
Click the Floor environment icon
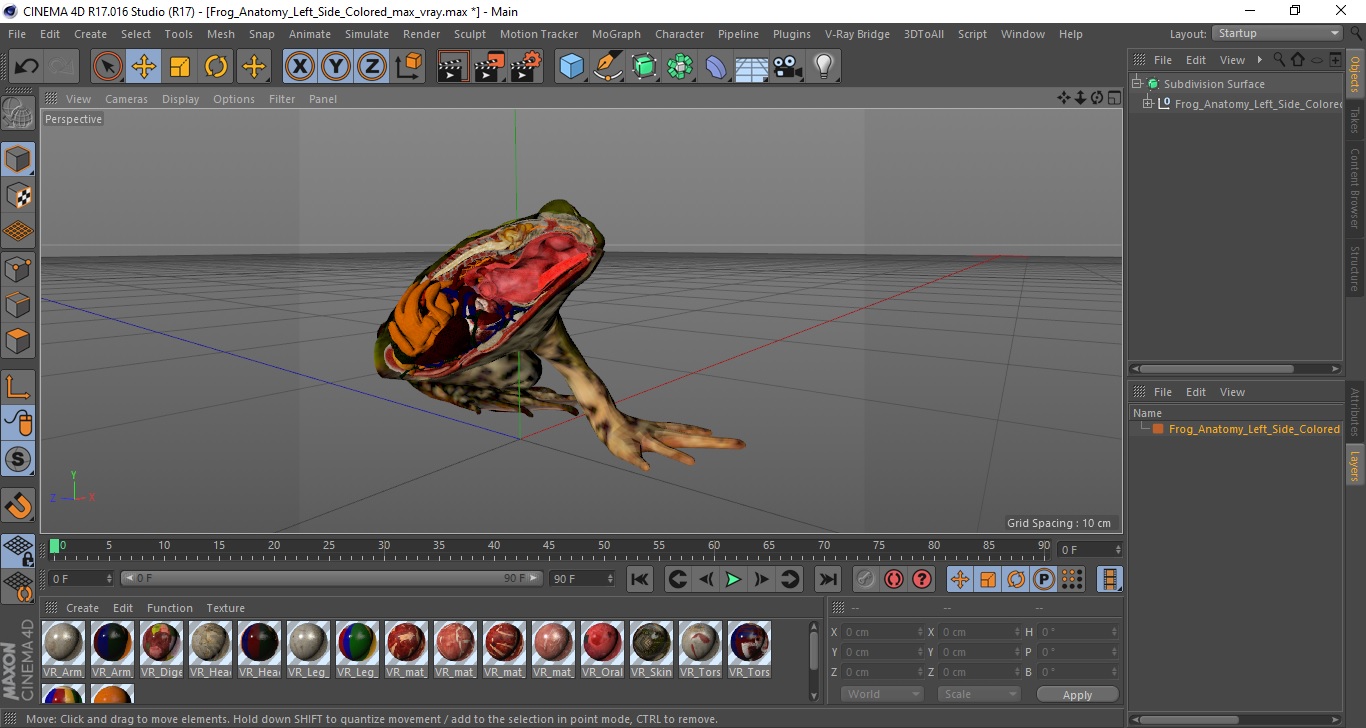751,67
